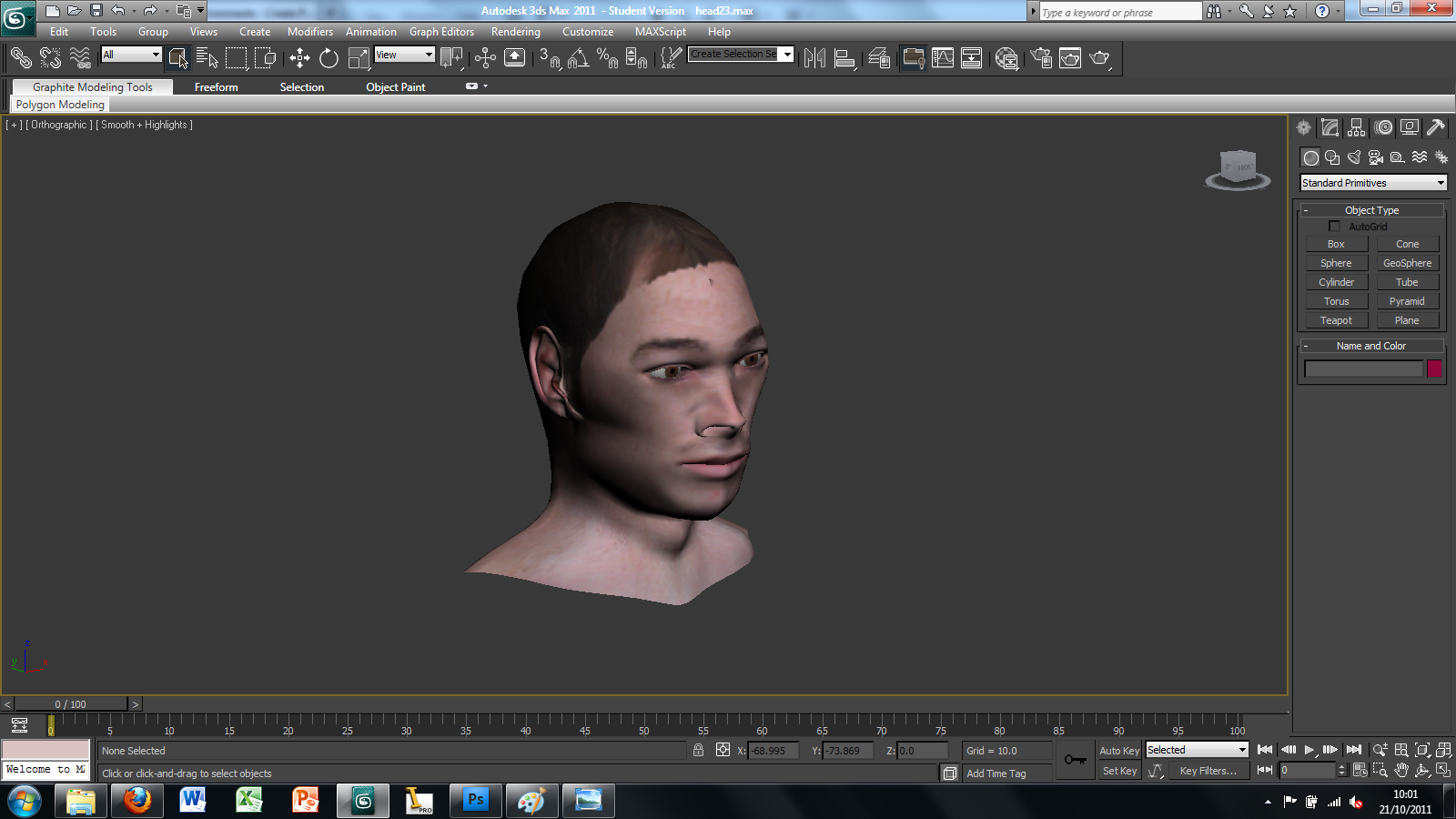Select the Select and Move tool
The width and height of the screenshot is (1456, 819).
[300, 58]
